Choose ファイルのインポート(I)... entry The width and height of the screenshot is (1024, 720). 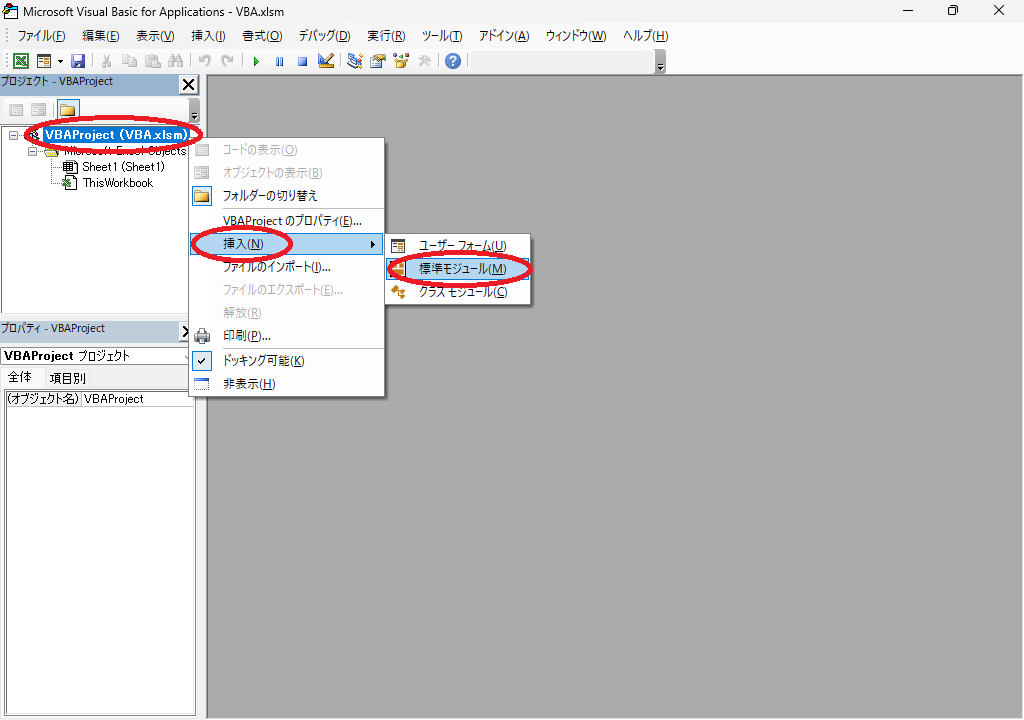click(287, 267)
